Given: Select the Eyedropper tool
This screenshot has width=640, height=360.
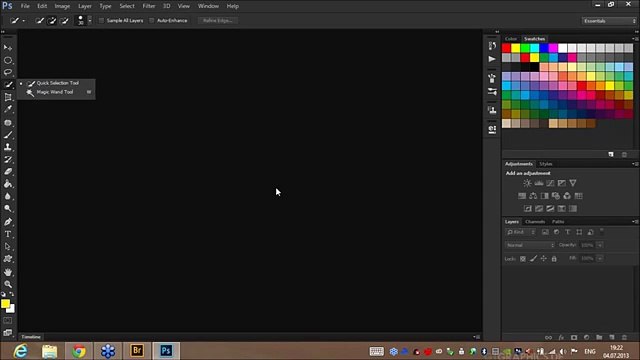Looking at the screenshot, I should pos(8,109).
